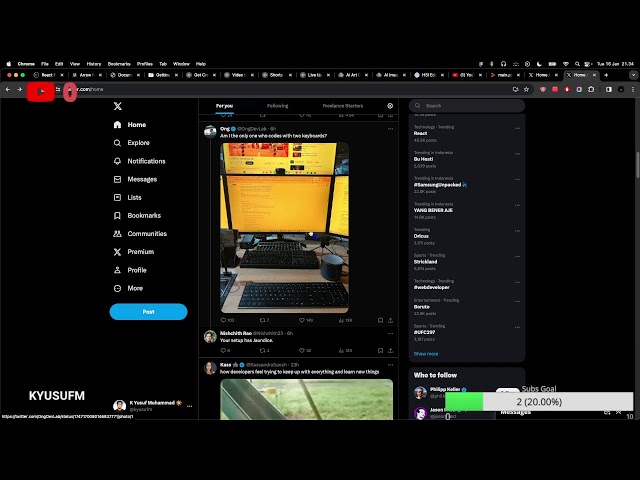Open the Boruto trend
Image resolution: width=640 pixels, height=480 pixels.
point(465,307)
